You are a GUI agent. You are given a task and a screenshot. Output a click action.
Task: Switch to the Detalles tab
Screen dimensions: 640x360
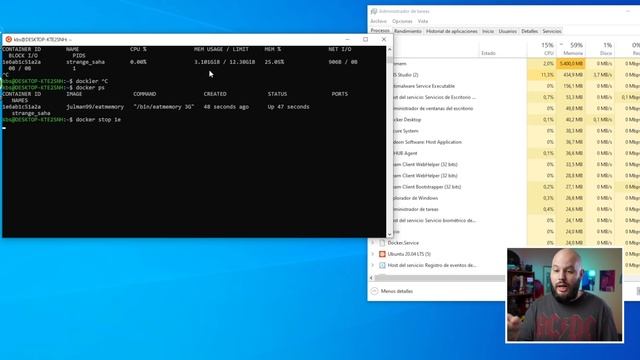529,31
